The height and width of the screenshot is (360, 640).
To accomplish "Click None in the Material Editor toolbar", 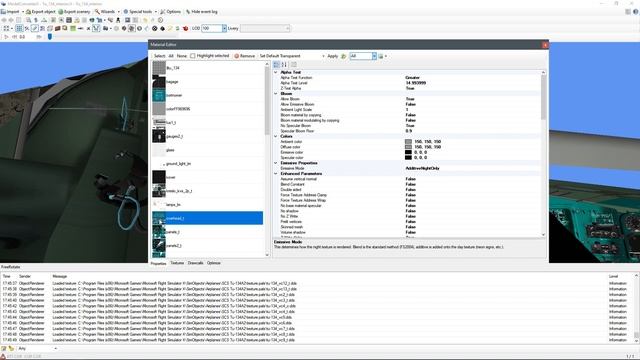I will click(182, 56).
